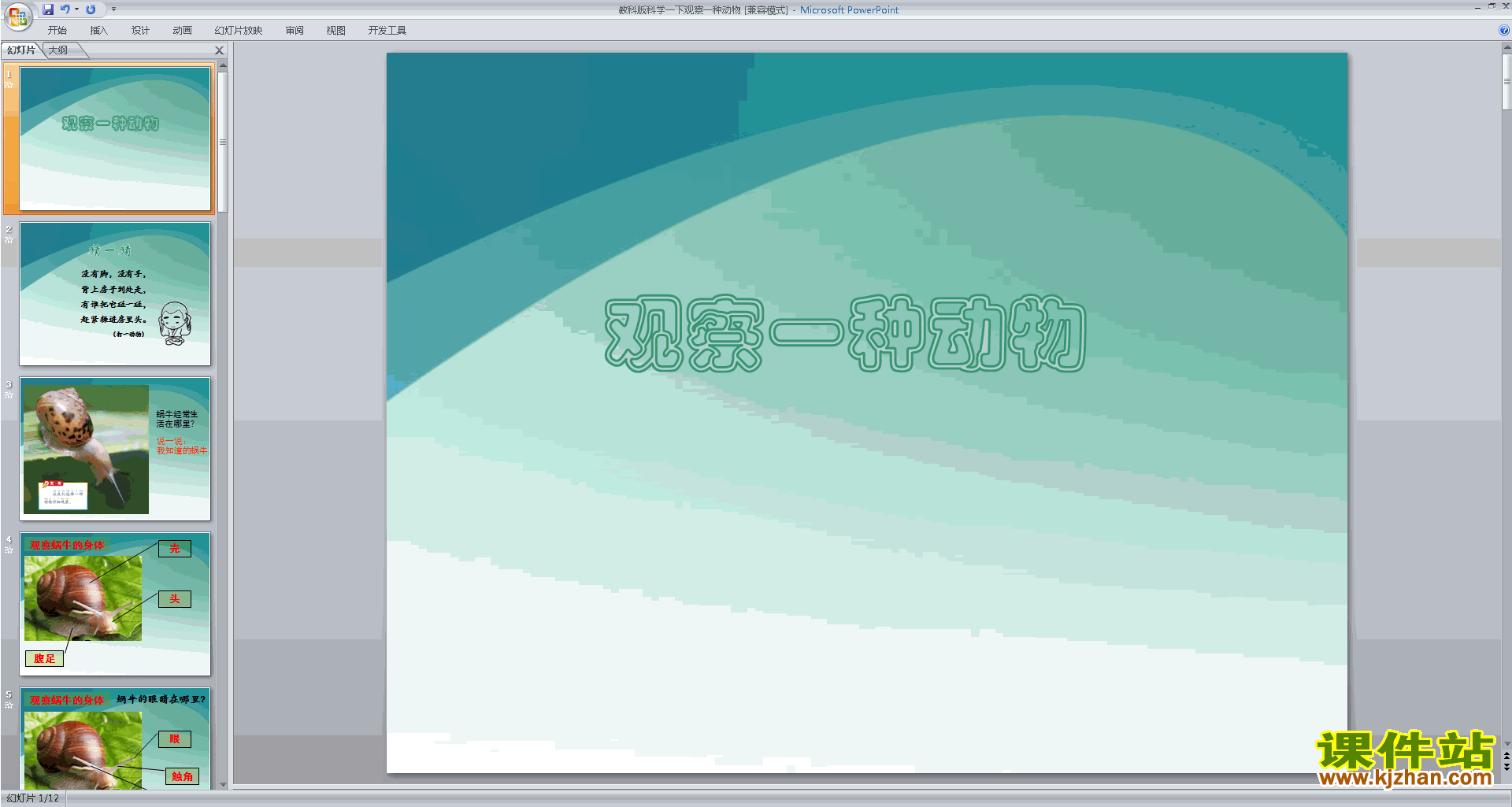
Task: Click thumbnail pane scroll up arrow
Action: pos(223,67)
